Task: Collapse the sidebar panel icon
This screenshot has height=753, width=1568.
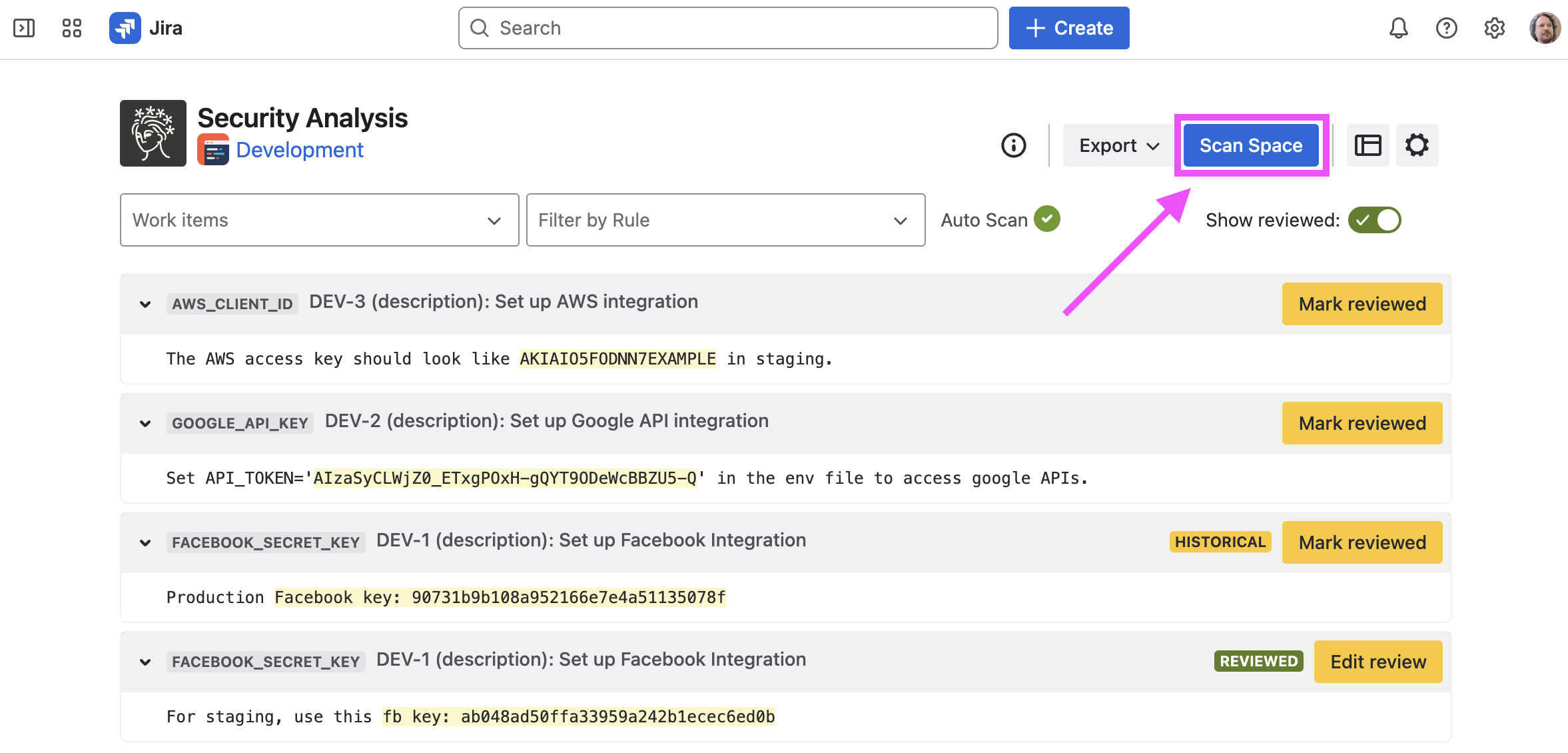Action: pos(24,28)
